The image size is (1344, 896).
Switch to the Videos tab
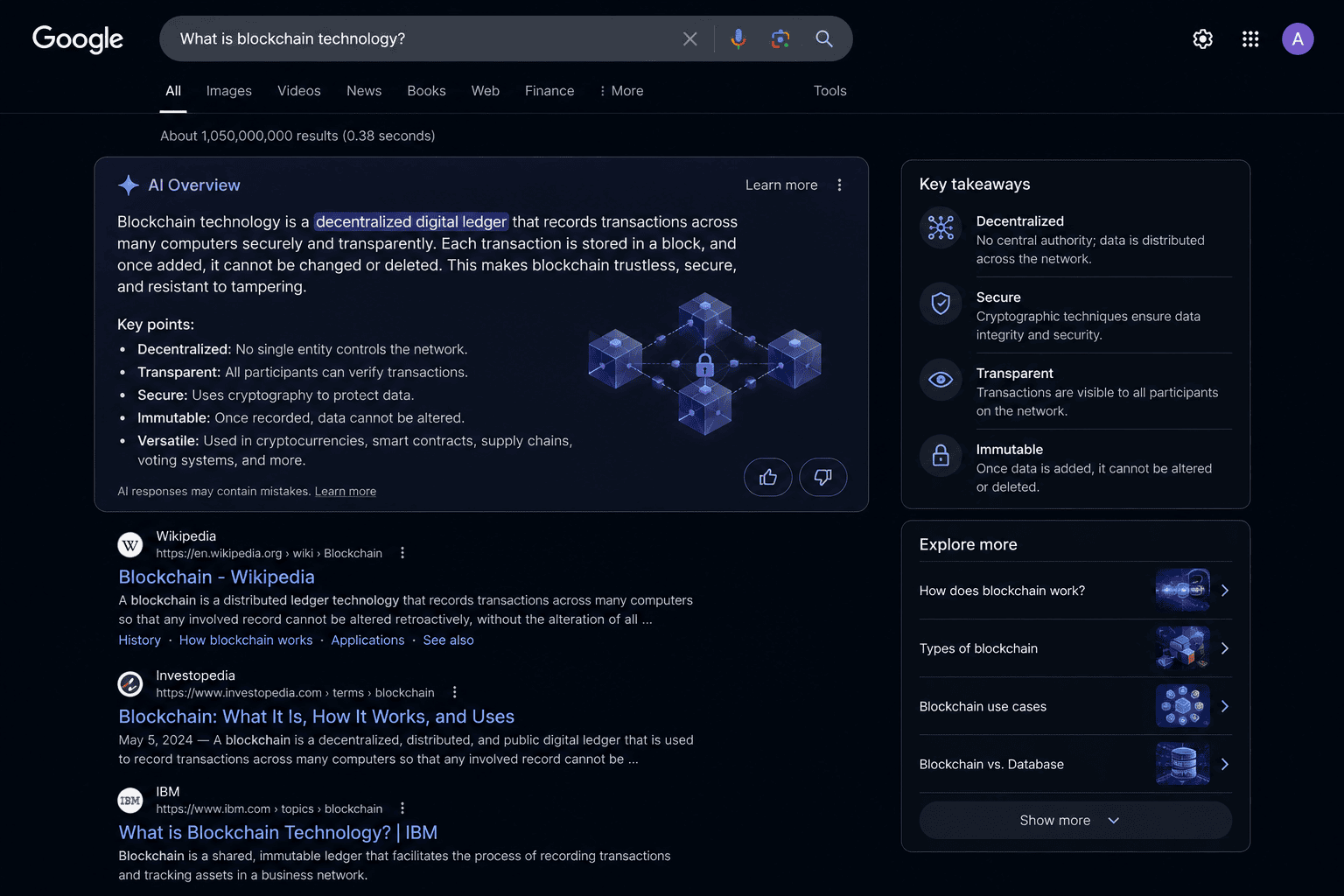(299, 91)
